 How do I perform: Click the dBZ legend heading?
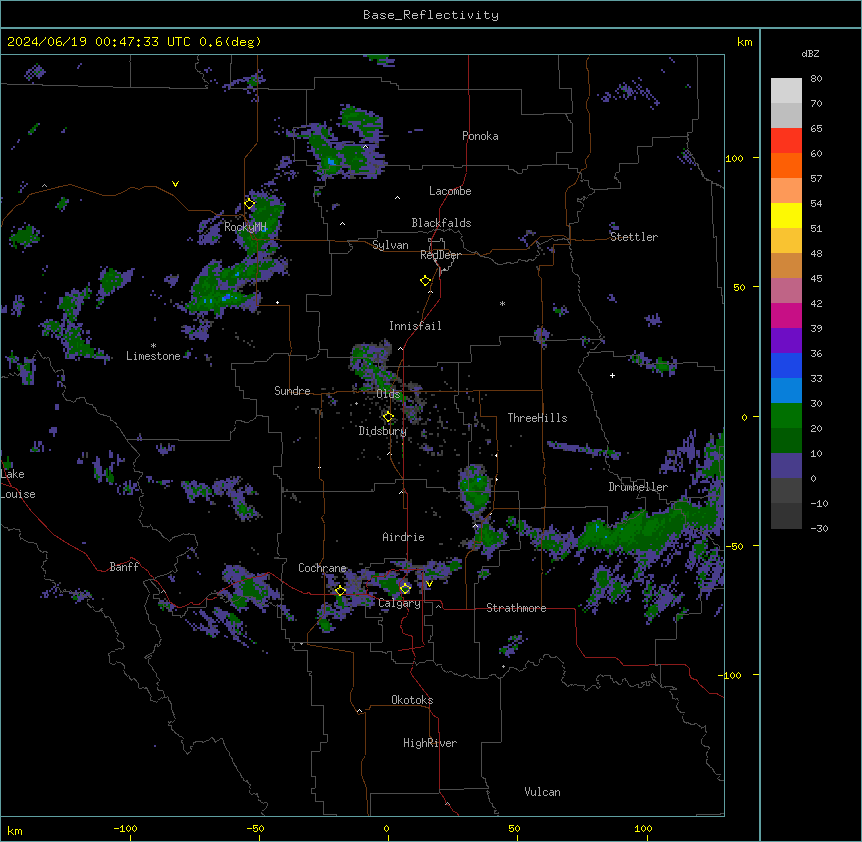tap(810, 53)
